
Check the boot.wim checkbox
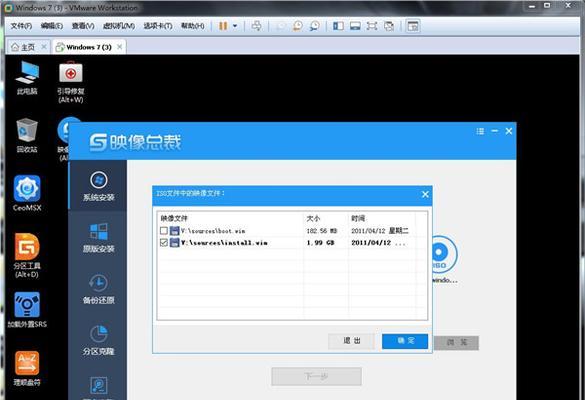(163, 231)
